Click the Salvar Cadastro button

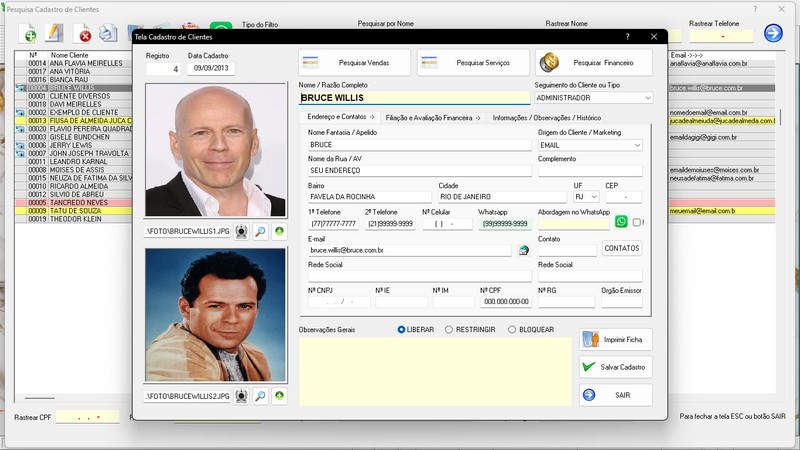tap(616, 367)
